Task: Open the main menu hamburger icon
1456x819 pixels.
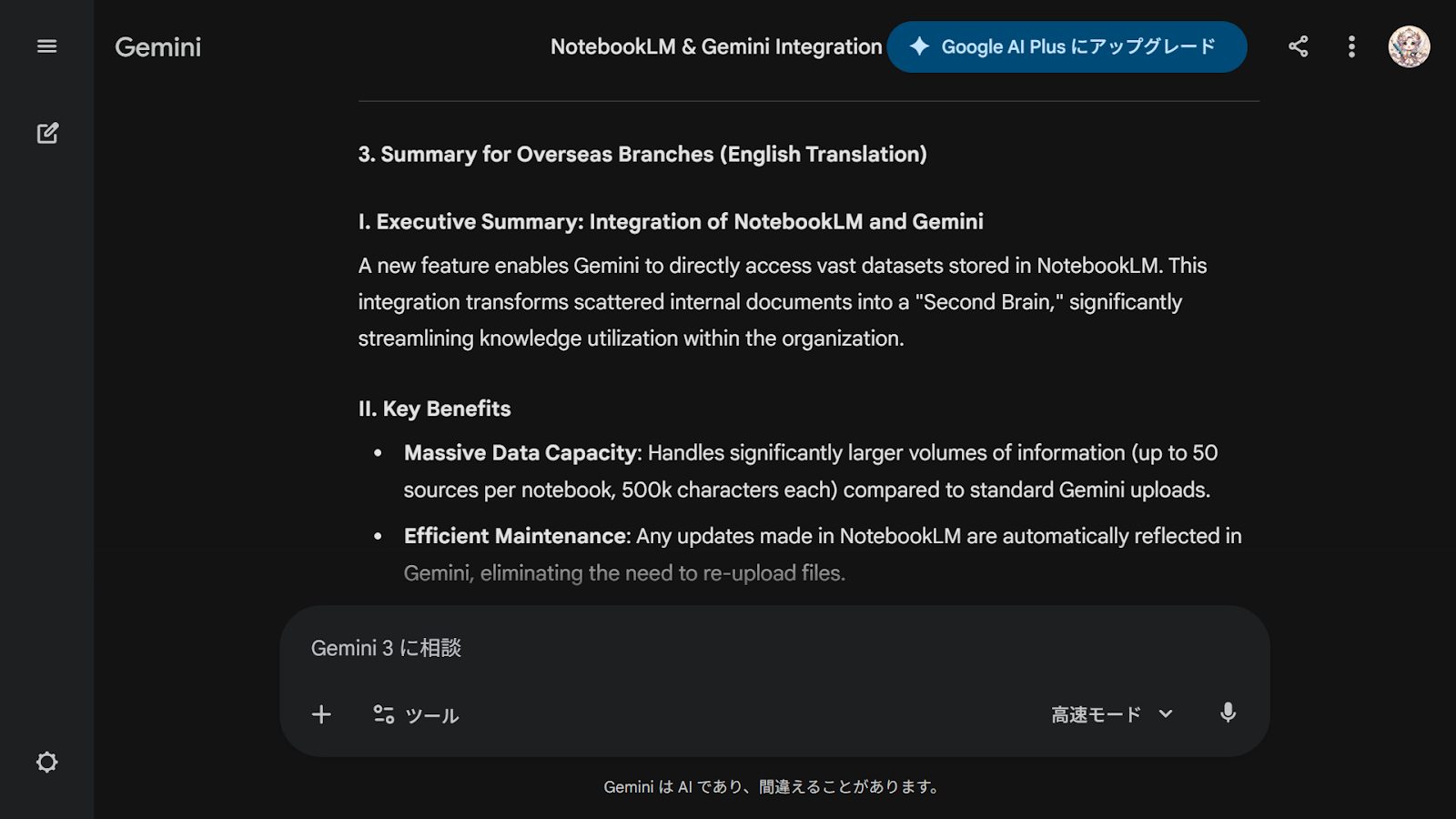Action: pos(46,46)
